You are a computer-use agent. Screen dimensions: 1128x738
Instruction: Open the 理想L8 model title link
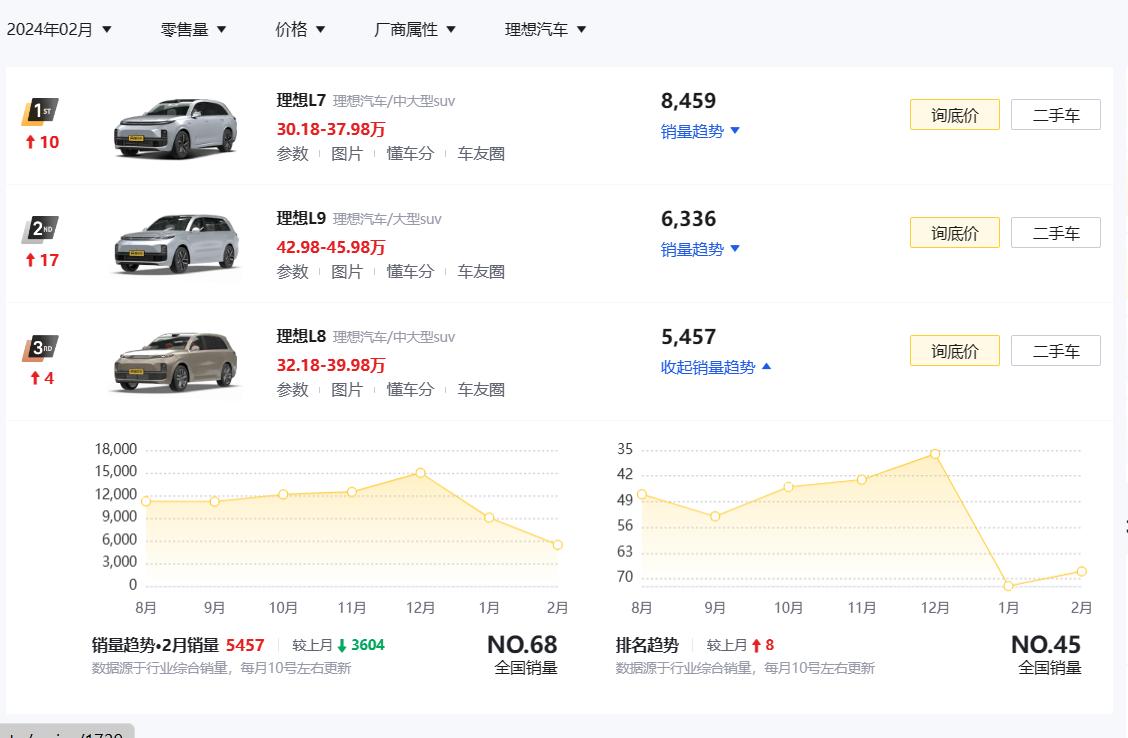(x=301, y=336)
